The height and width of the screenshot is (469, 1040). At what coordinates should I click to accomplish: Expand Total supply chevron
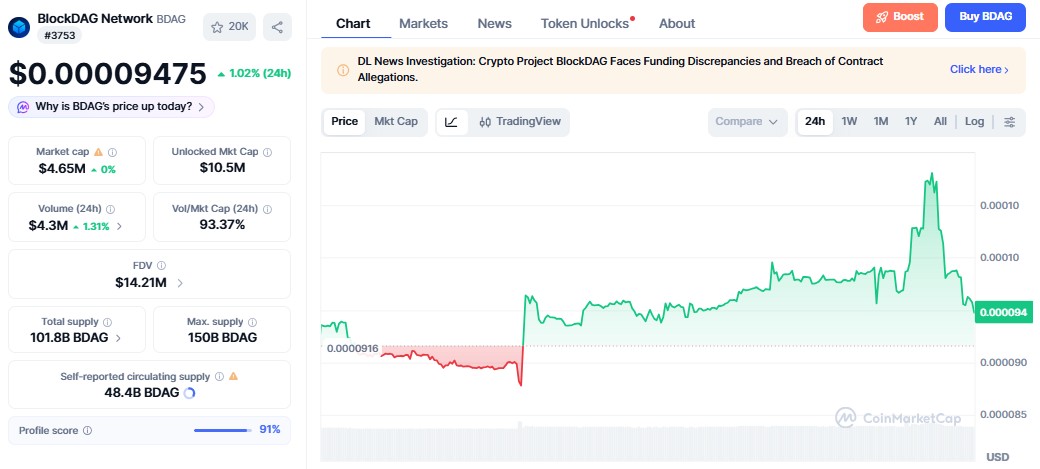click(x=119, y=338)
